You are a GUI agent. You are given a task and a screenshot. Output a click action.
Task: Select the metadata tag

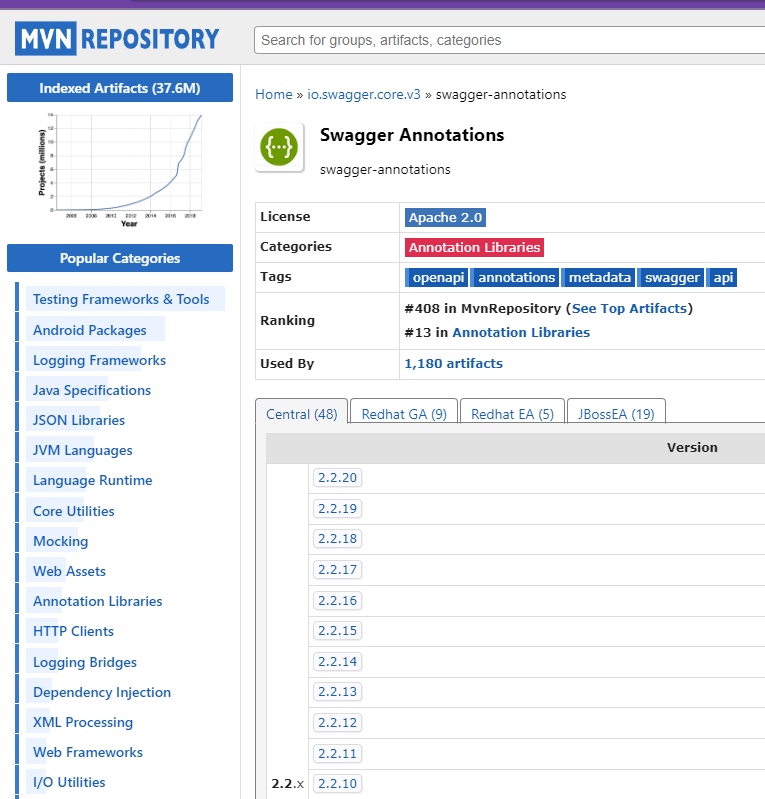point(599,277)
